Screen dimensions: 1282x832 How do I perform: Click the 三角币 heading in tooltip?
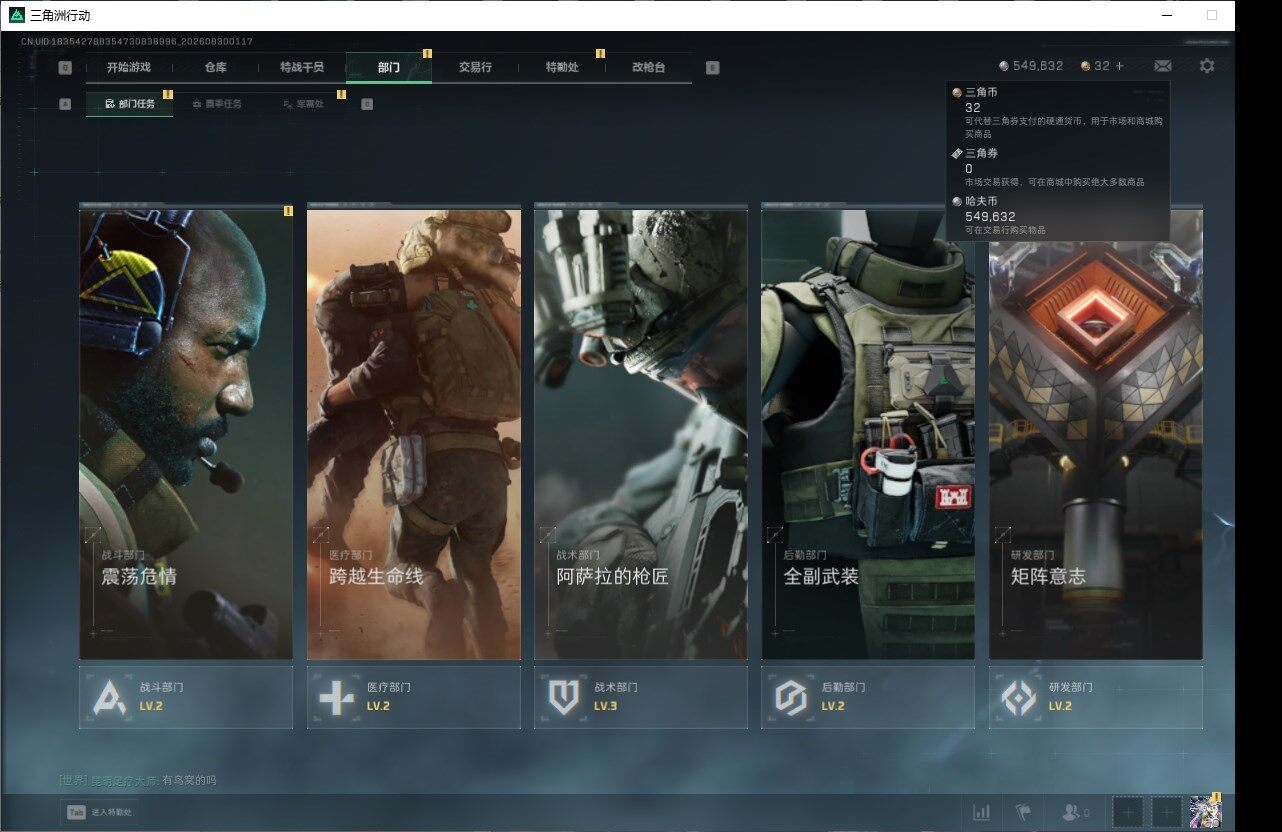click(x=981, y=93)
